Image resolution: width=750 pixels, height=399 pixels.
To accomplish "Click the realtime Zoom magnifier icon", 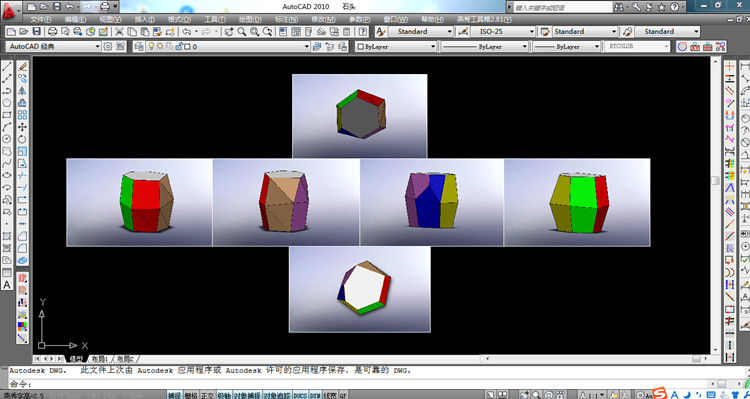I will (x=242, y=32).
